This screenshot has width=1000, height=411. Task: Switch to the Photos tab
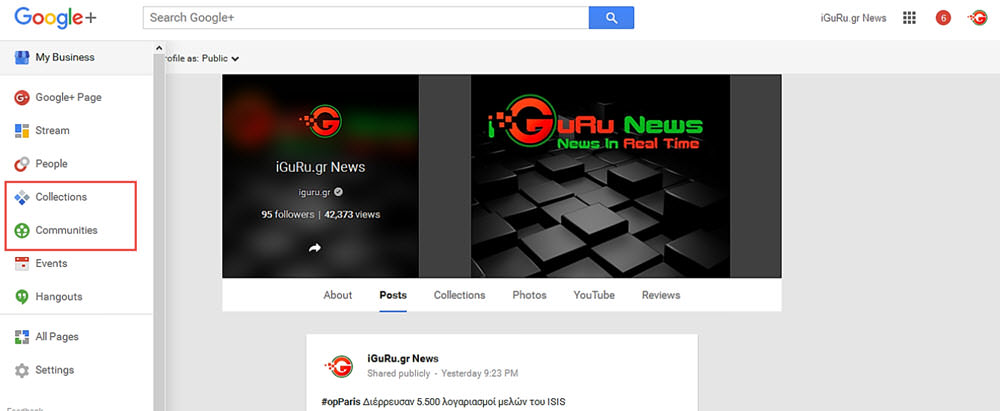pyautogui.click(x=529, y=295)
